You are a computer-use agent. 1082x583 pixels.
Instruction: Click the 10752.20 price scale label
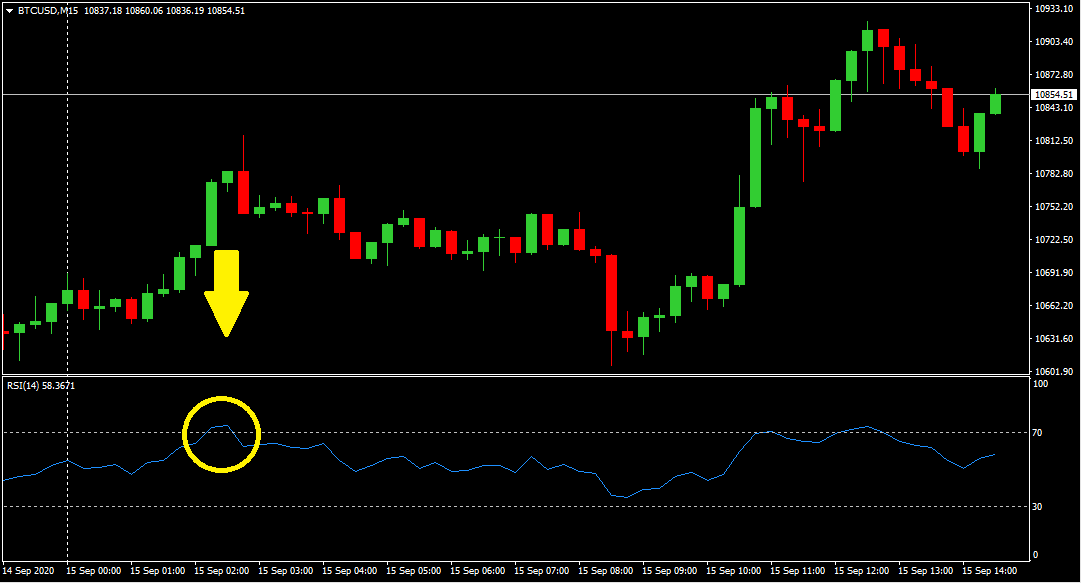point(1054,206)
